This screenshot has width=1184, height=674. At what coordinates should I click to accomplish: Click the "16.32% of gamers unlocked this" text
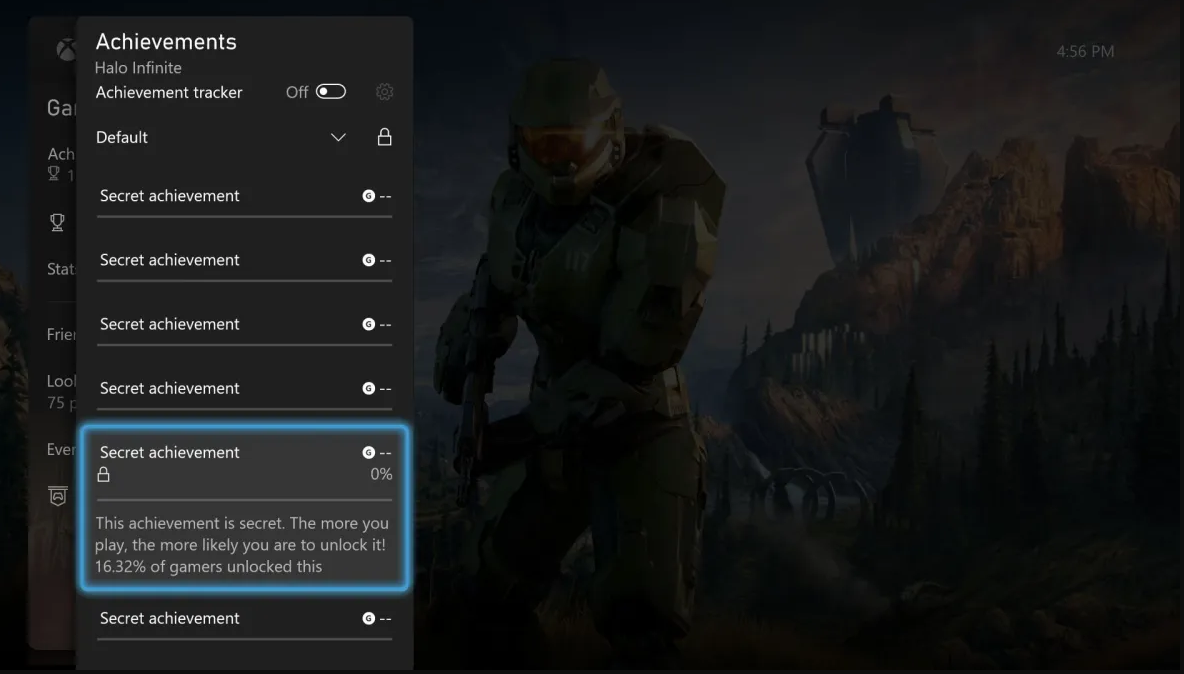coord(208,566)
